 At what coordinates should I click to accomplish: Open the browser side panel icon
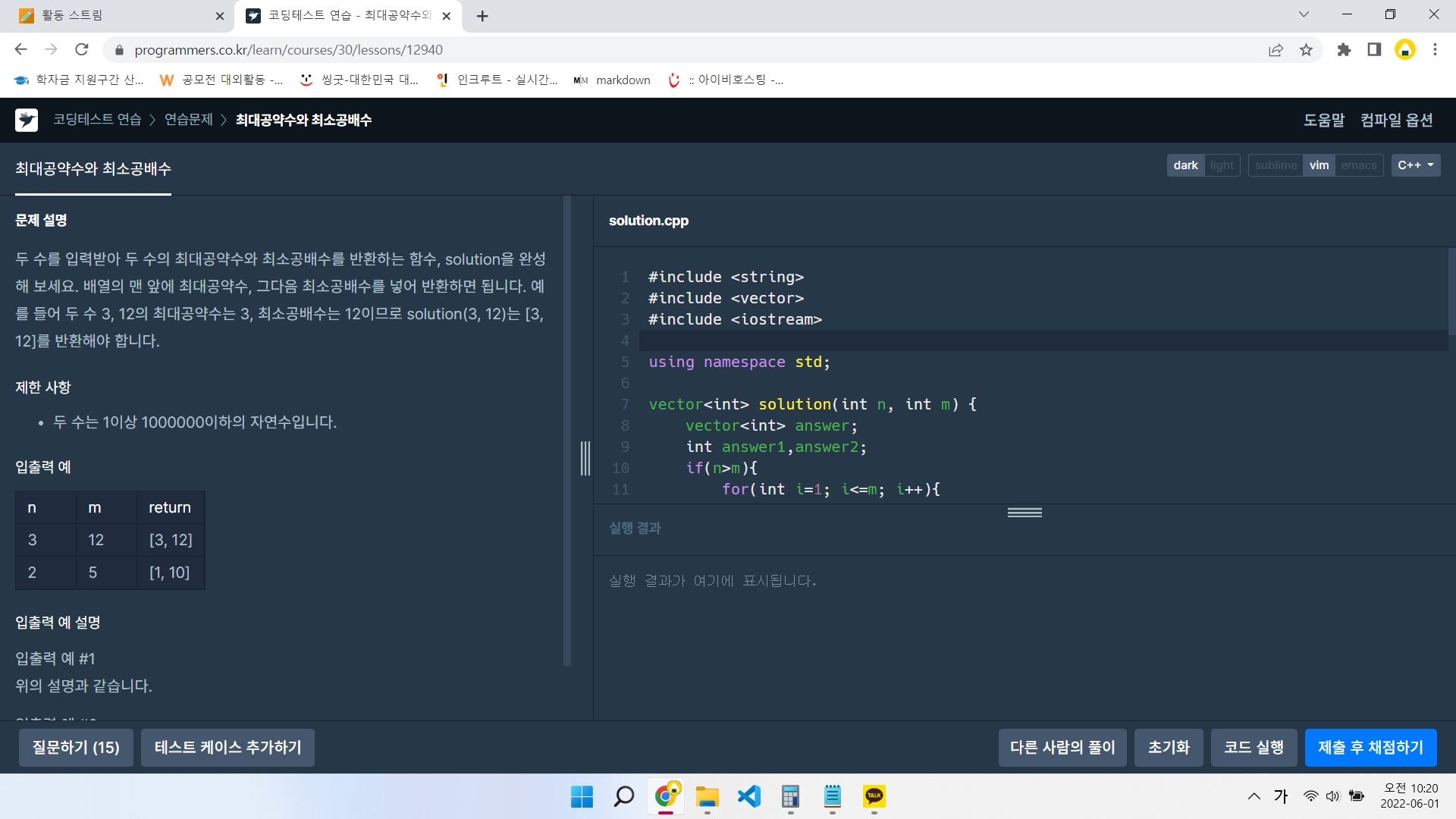pyautogui.click(x=1374, y=50)
